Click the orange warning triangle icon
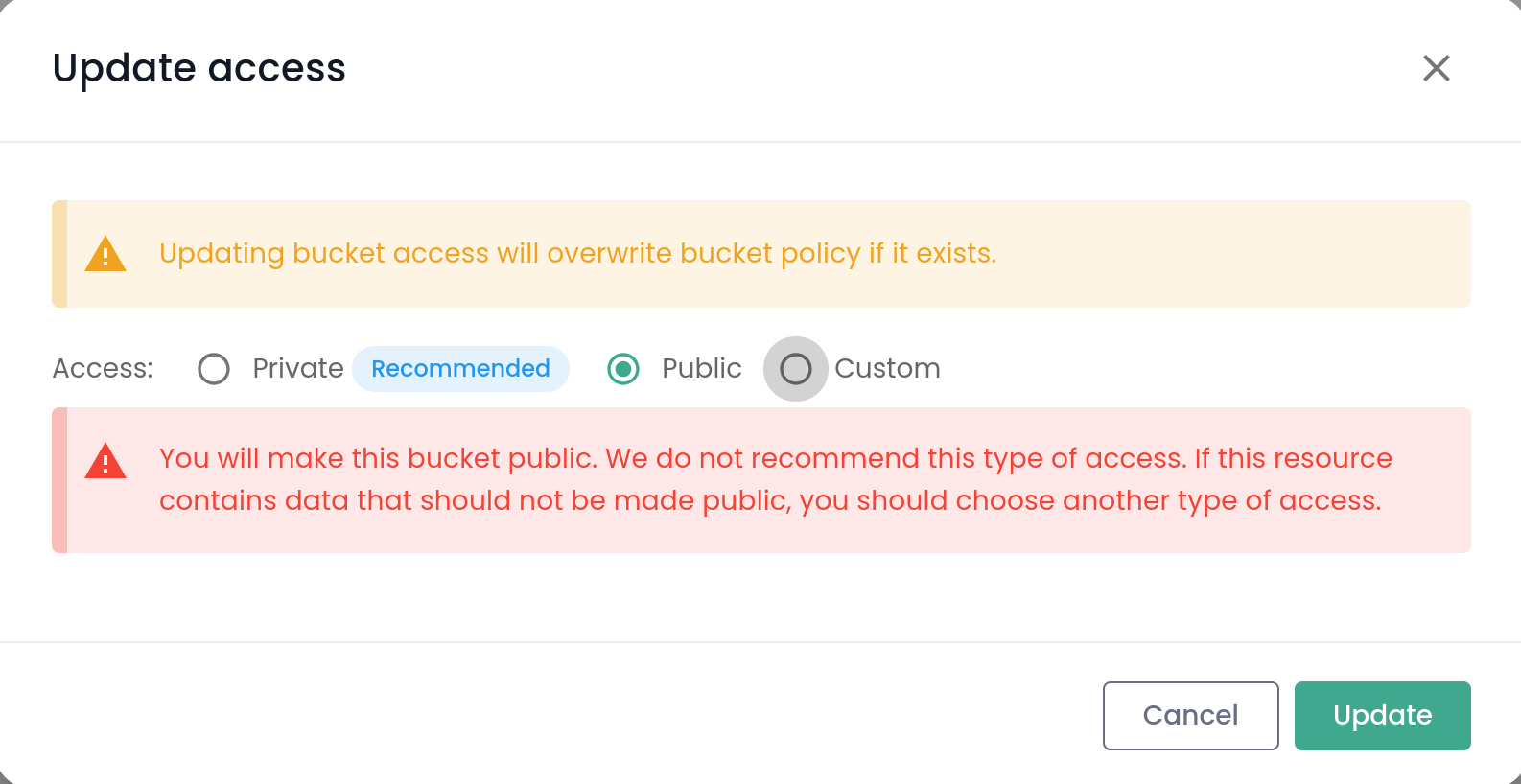This screenshot has width=1521, height=784. click(105, 255)
